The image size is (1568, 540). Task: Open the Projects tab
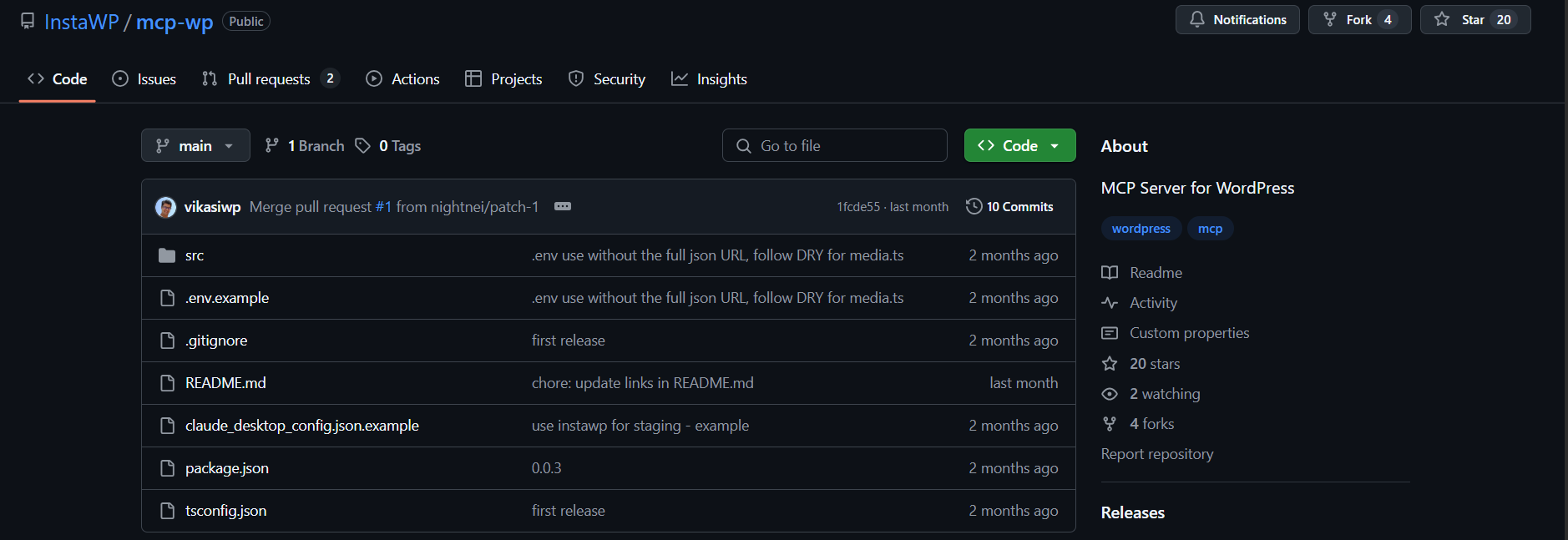(x=503, y=79)
